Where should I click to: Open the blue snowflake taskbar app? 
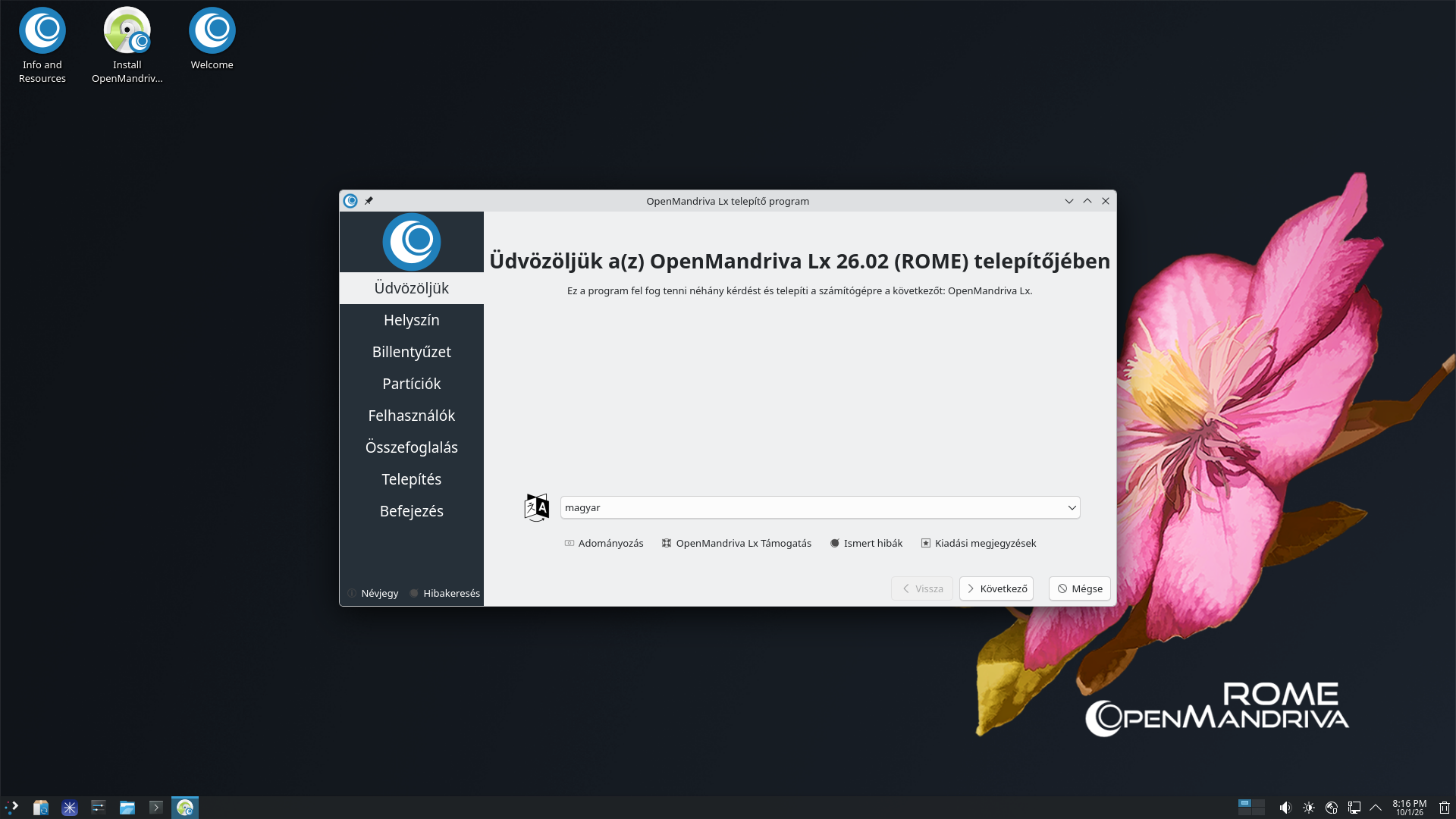pyautogui.click(x=70, y=808)
